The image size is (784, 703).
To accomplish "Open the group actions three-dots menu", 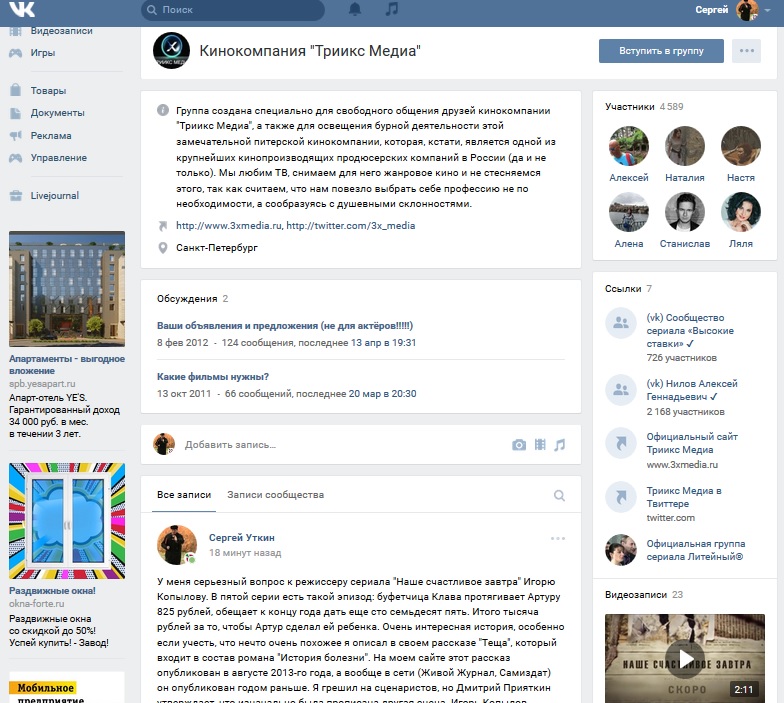I will (x=746, y=50).
